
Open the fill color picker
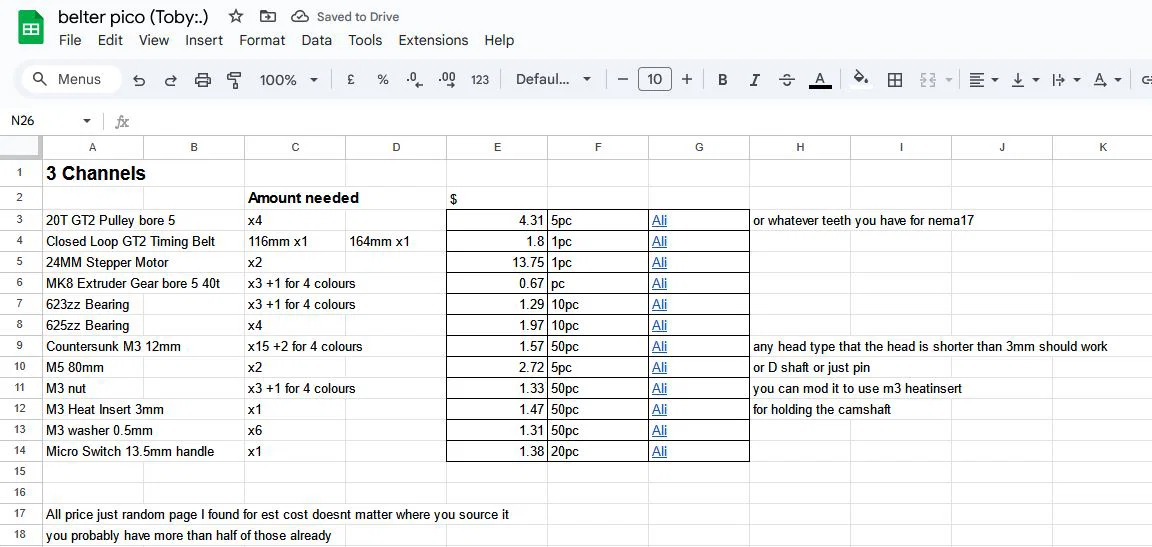point(861,79)
